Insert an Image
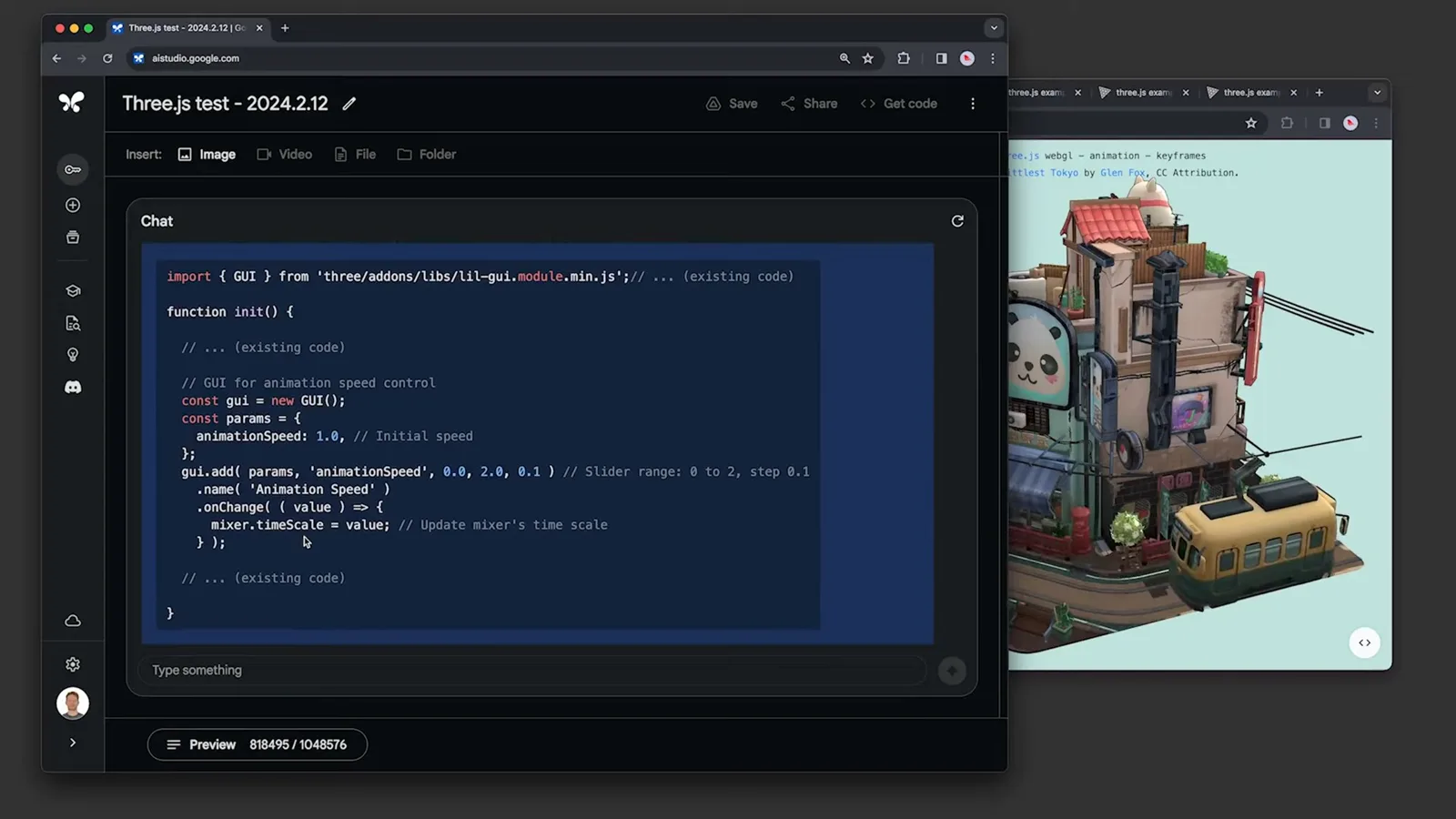This screenshot has width=1456, height=819. (x=207, y=155)
